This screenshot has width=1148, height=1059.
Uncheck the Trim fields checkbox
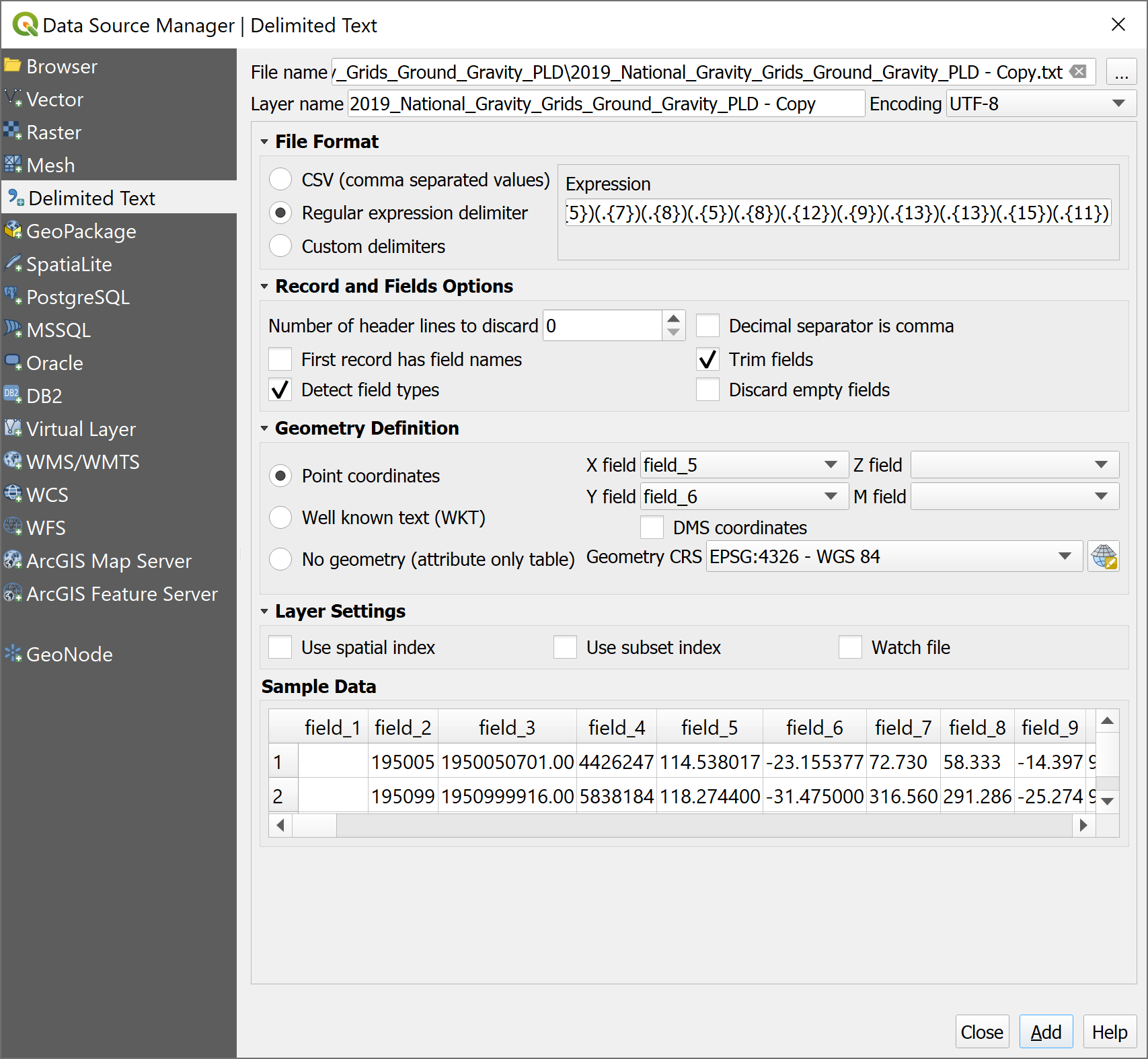[707, 359]
